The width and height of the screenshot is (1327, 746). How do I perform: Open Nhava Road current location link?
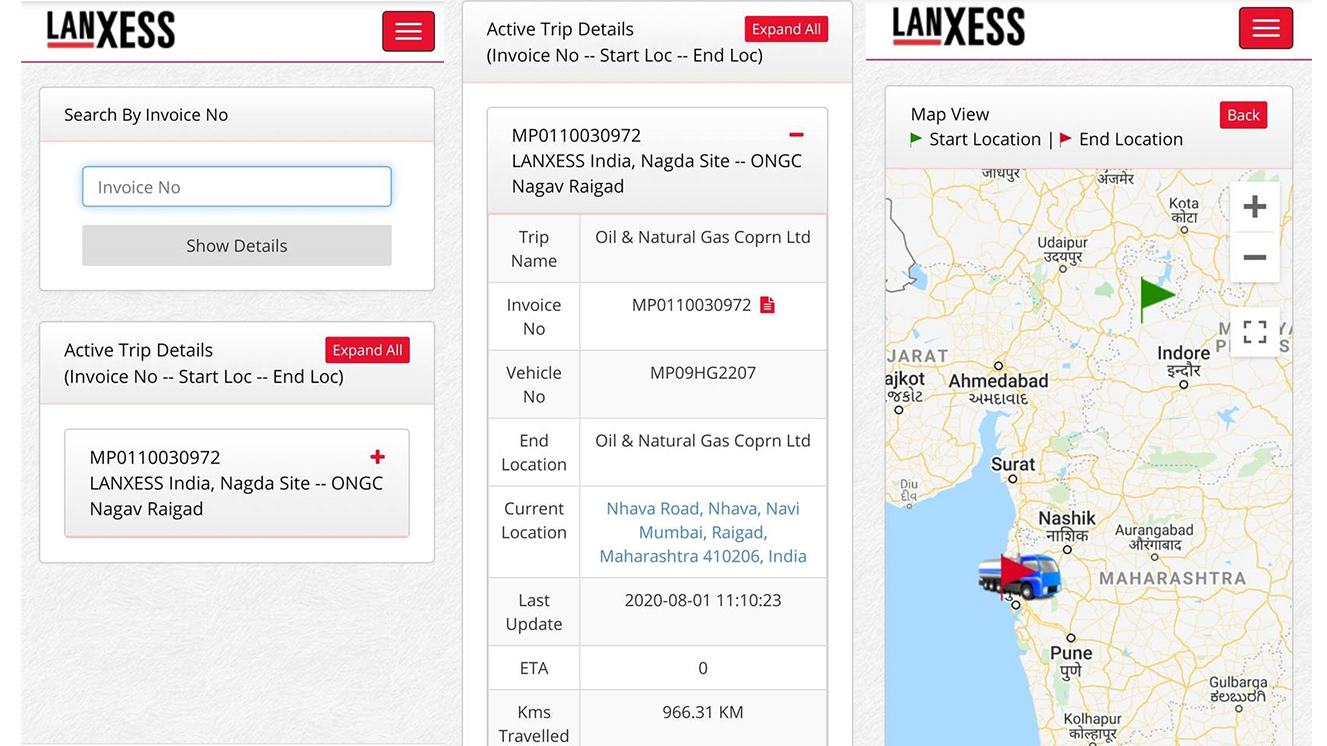click(x=703, y=532)
